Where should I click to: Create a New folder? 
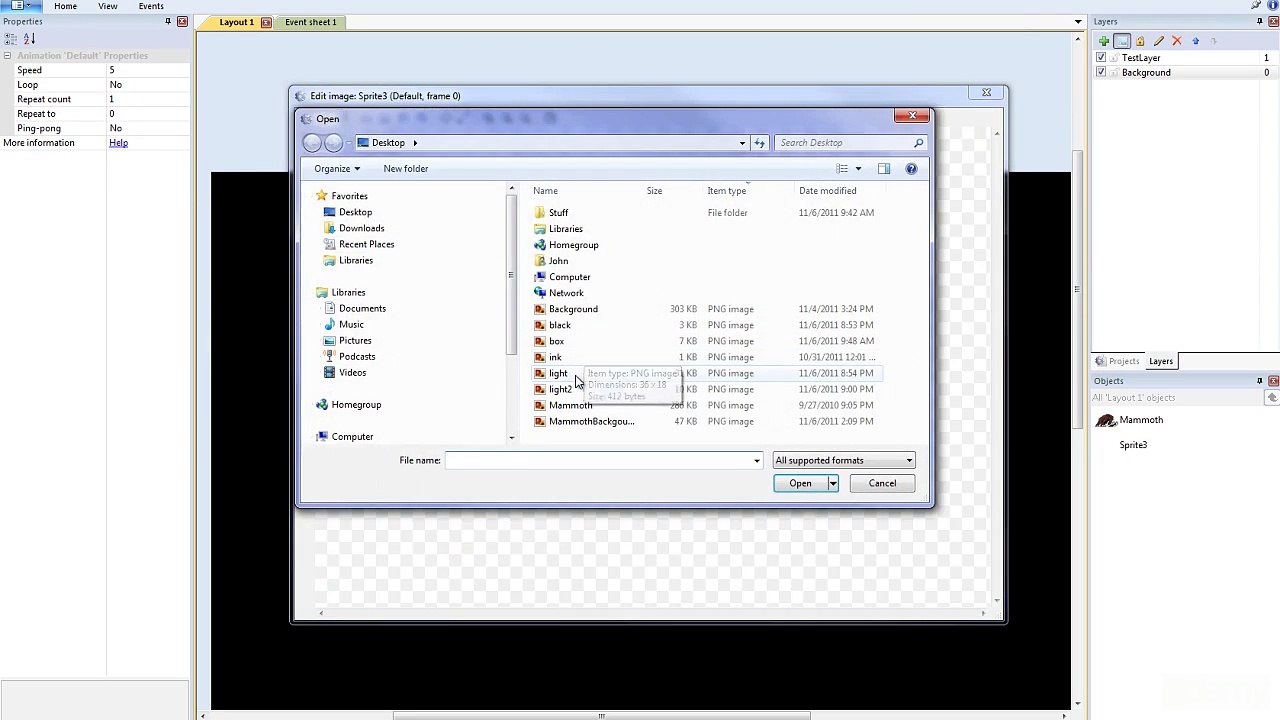coord(405,169)
